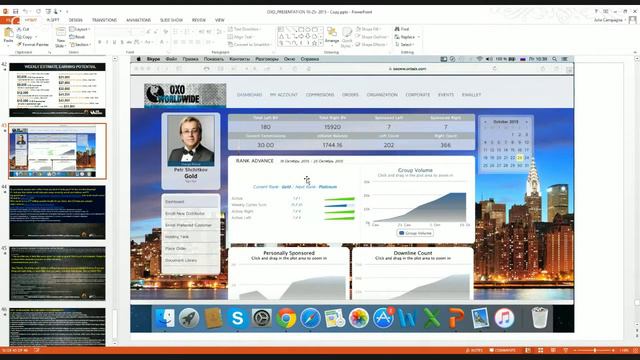Save the presentation from Quick Access Toolbar
Image resolution: width=640 pixels, height=360 pixels.
16,11
